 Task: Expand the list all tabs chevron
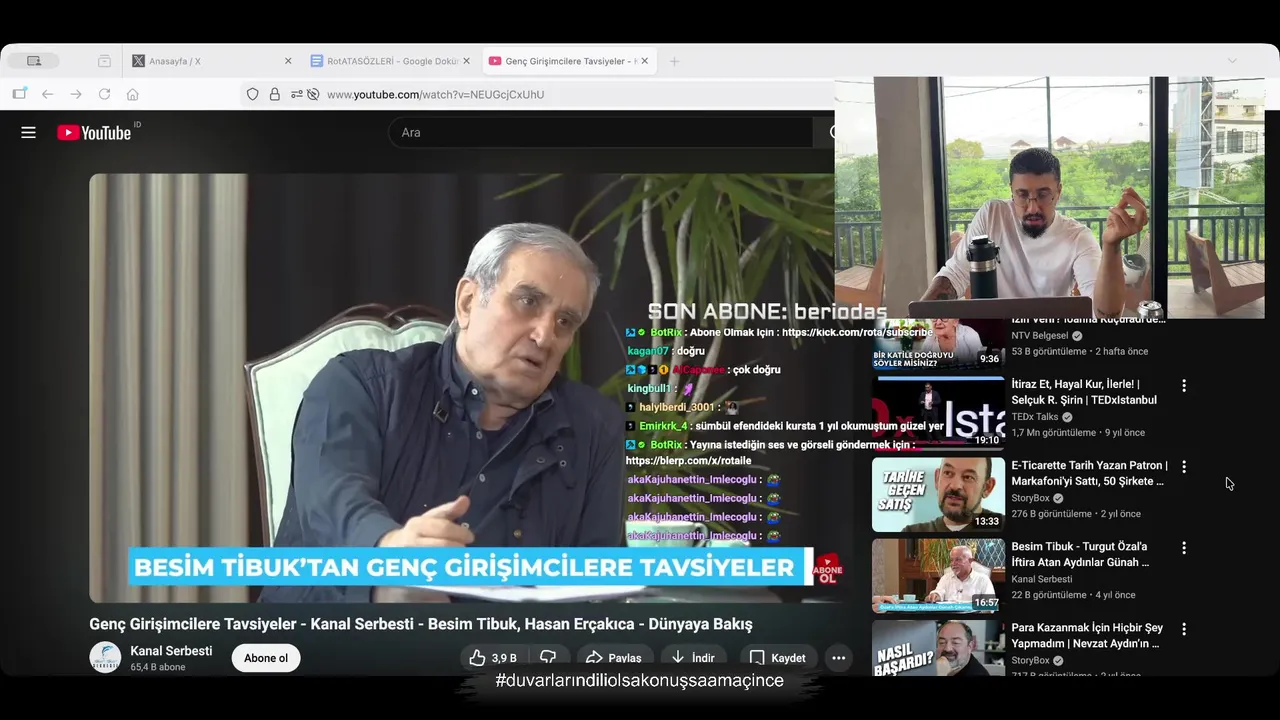[1232, 61]
